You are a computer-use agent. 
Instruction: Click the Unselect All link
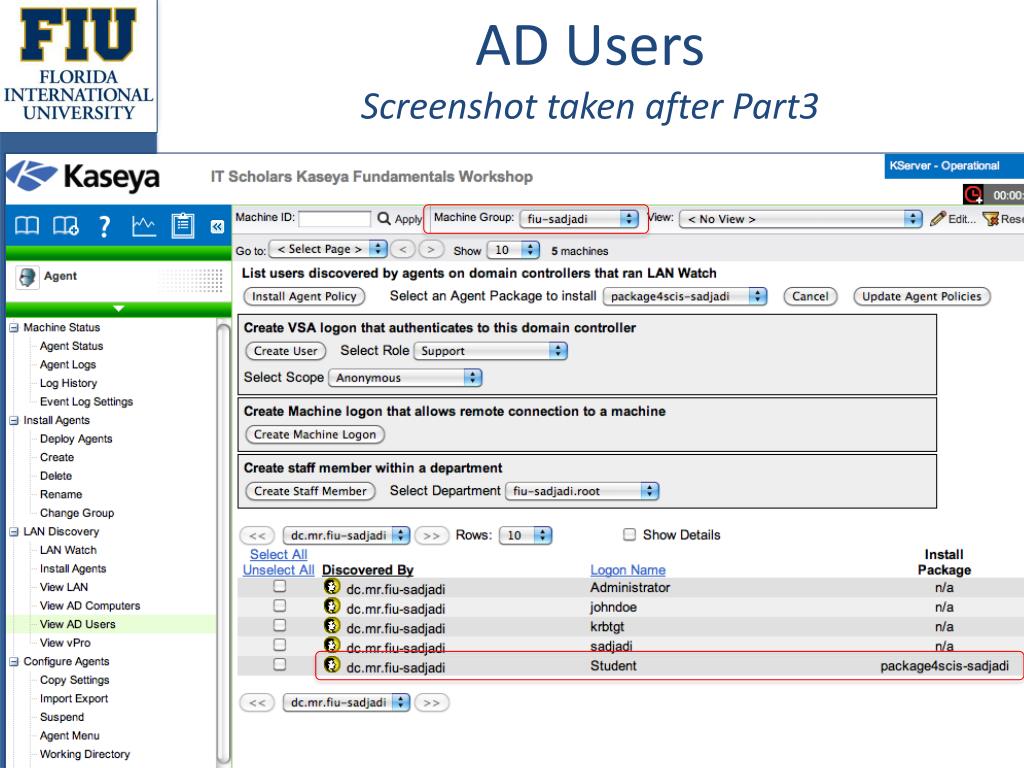pos(278,570)
